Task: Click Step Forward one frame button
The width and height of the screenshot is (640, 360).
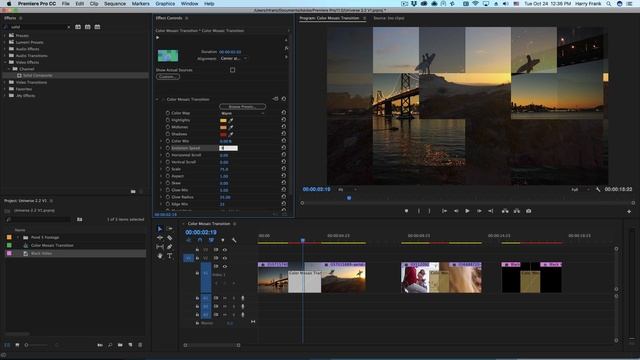Action: (479, 211)
